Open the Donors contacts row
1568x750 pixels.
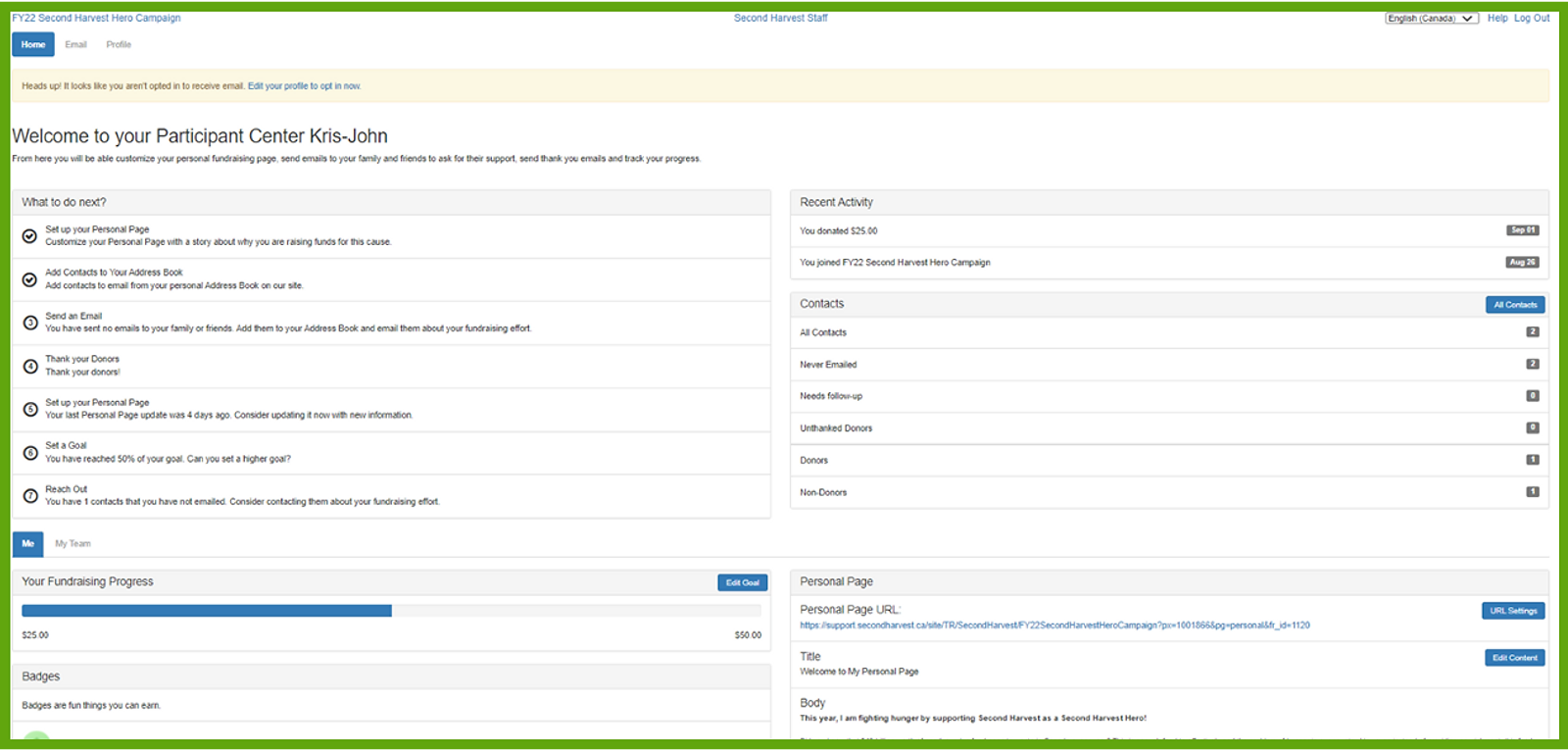pos(1169,460)
